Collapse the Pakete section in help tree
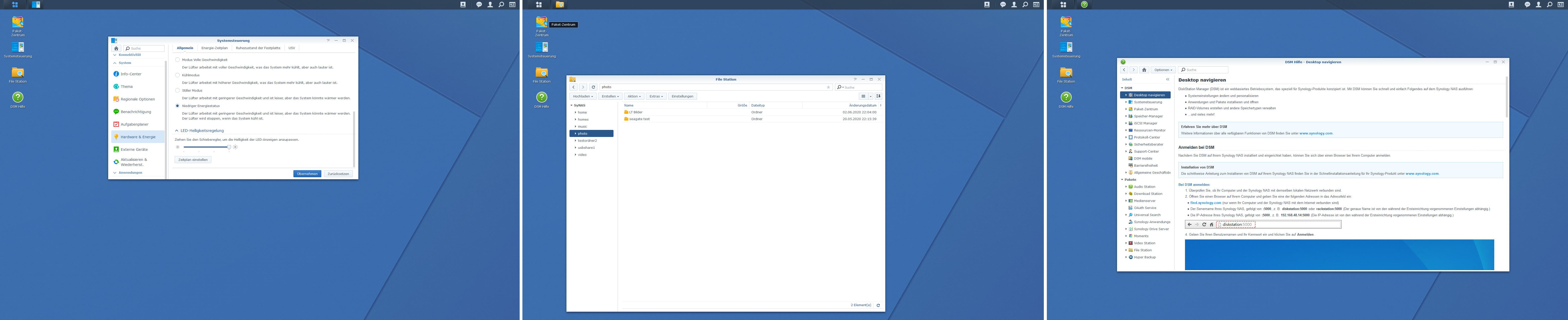 coord(1122,180)
